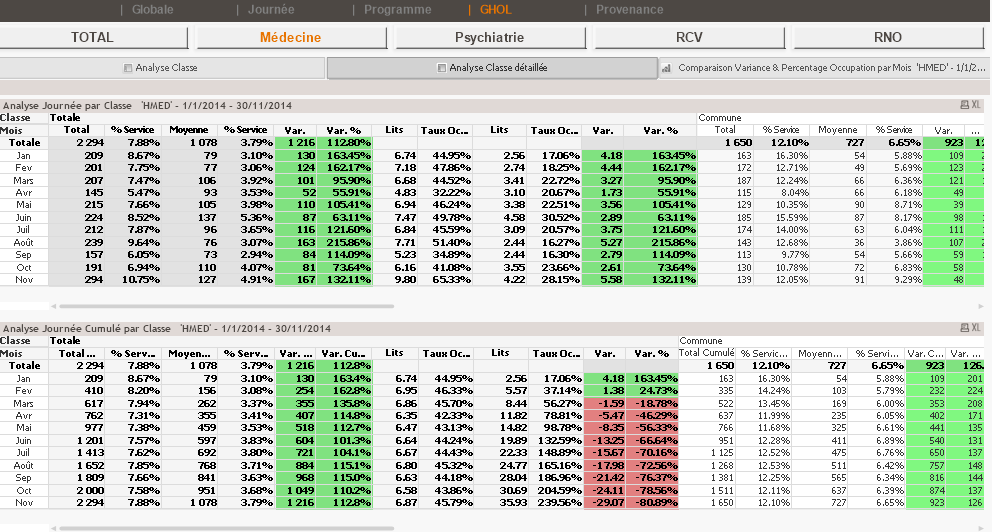This screenshot has width=992, height=532.
Task: Select the 98.78% cell in Mai row
Action: 555,428
